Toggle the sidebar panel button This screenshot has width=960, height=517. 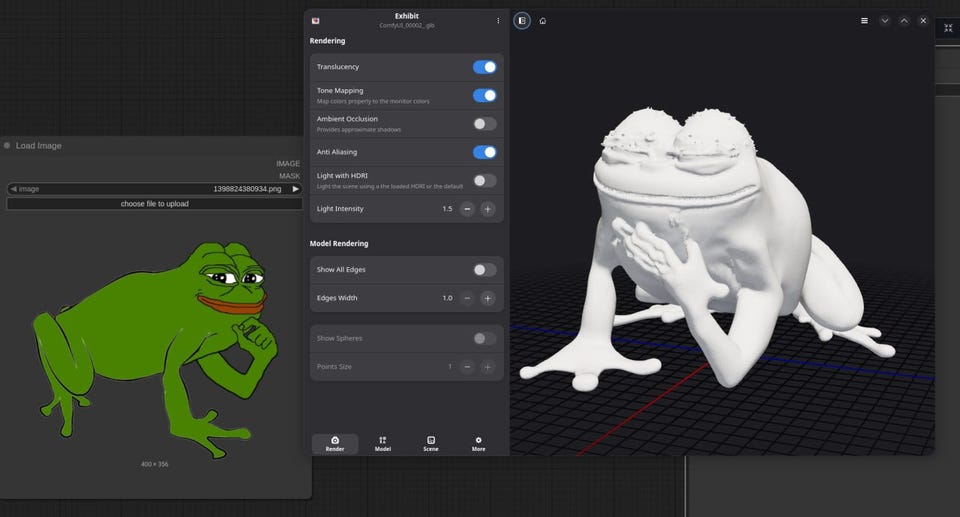point(522,20)
